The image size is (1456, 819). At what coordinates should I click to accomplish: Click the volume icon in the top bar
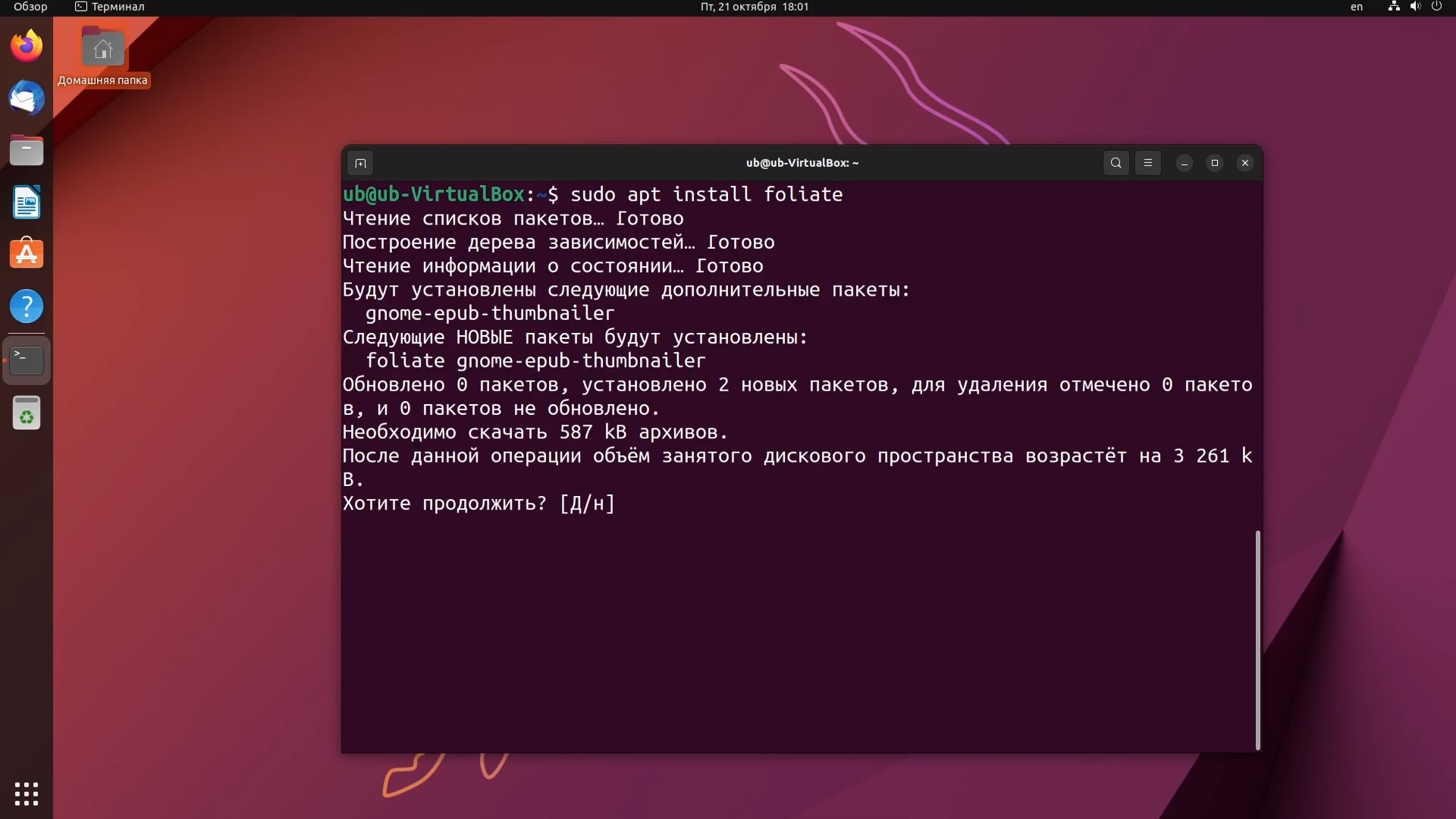coord(1414,7)
